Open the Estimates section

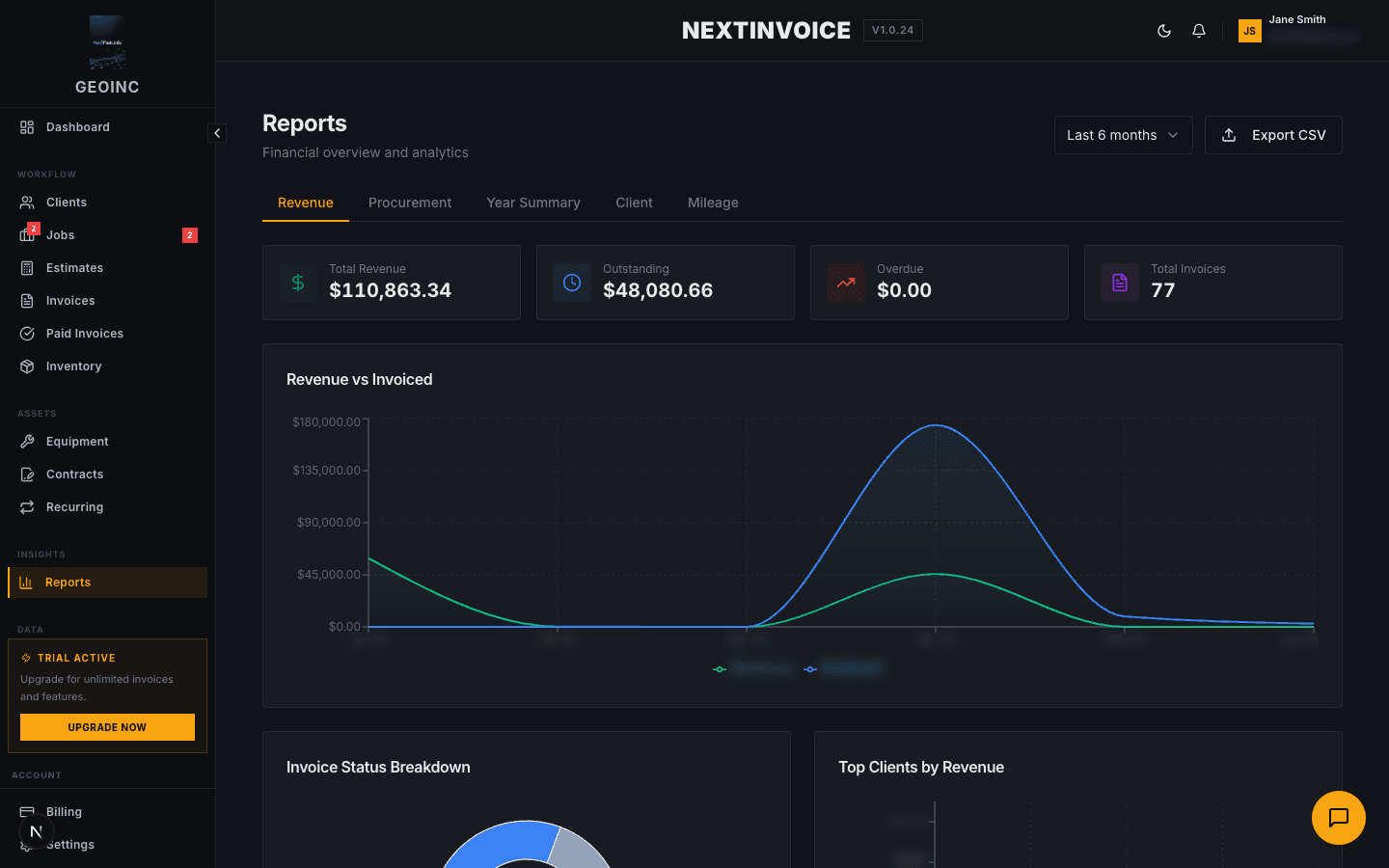coord(107,268)
